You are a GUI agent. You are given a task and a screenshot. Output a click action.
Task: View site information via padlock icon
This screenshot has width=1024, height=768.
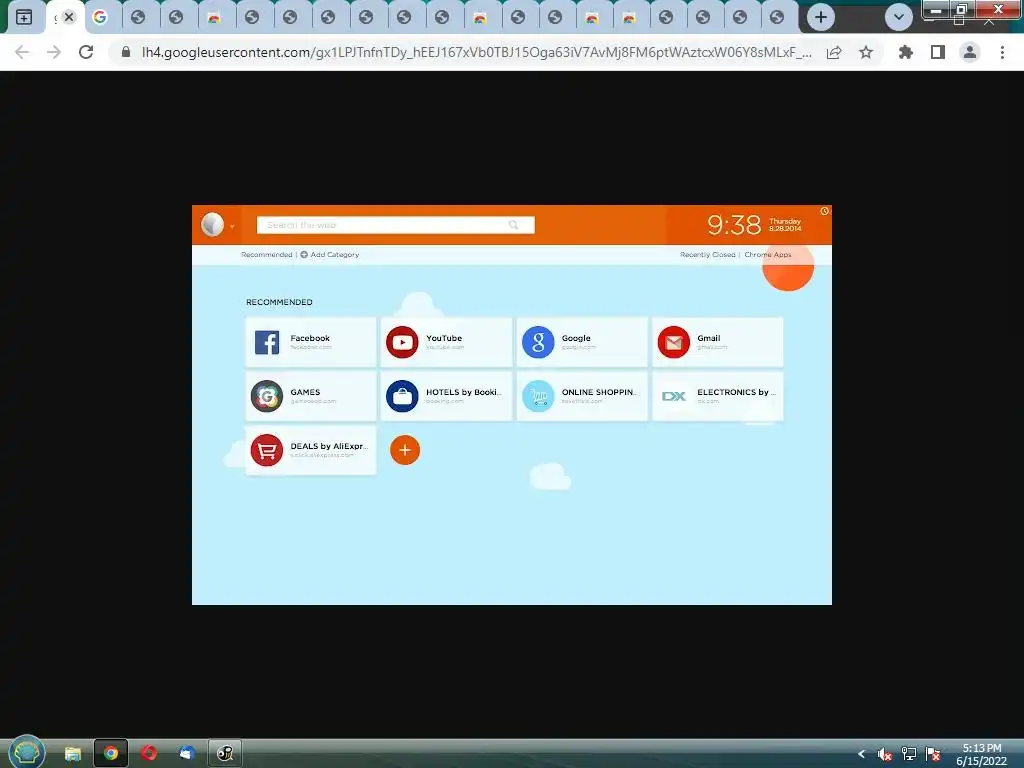pos(126,52)
